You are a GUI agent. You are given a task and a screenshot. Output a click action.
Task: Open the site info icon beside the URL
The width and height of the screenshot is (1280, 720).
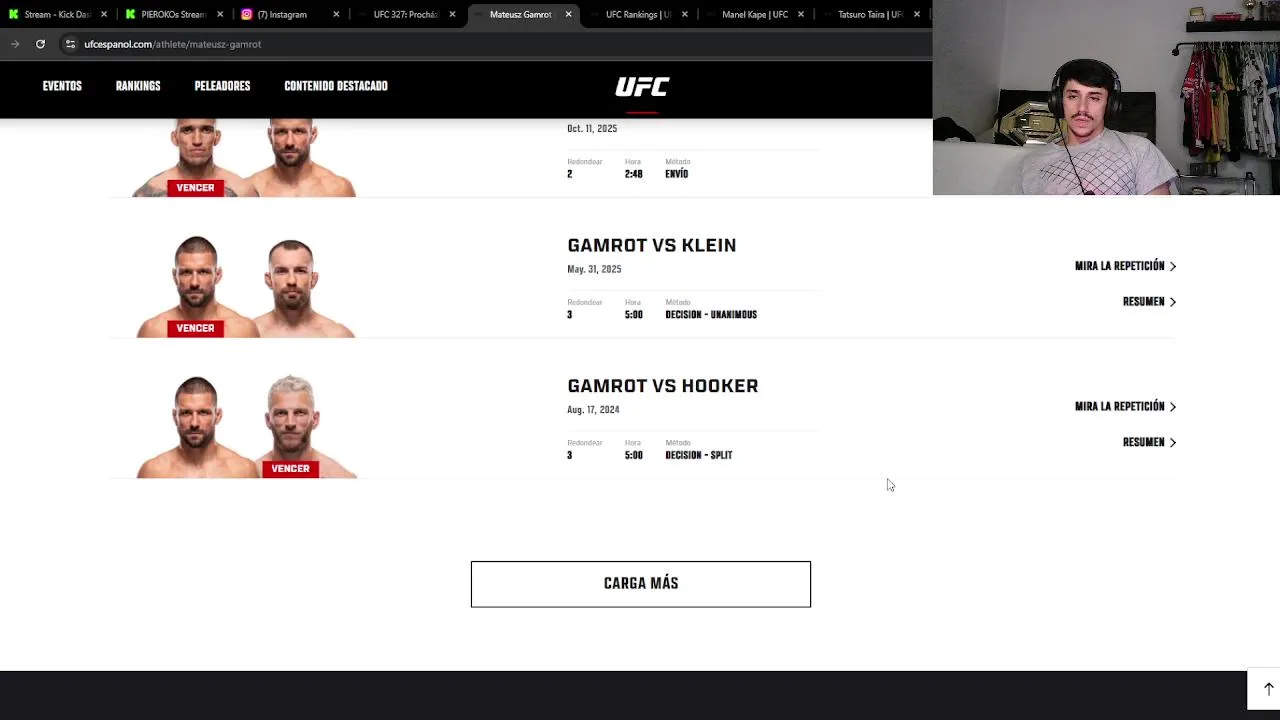[70, 44]
